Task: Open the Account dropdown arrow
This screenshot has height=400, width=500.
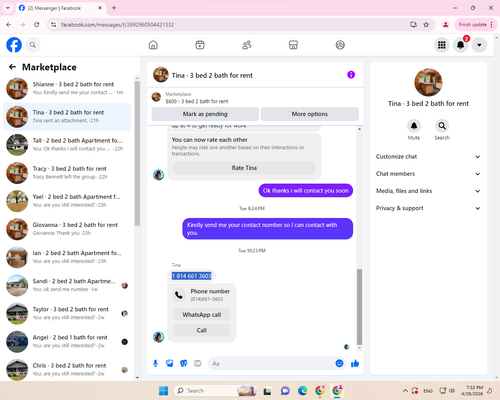Action: pyautogui.click(x=479, y=45)
